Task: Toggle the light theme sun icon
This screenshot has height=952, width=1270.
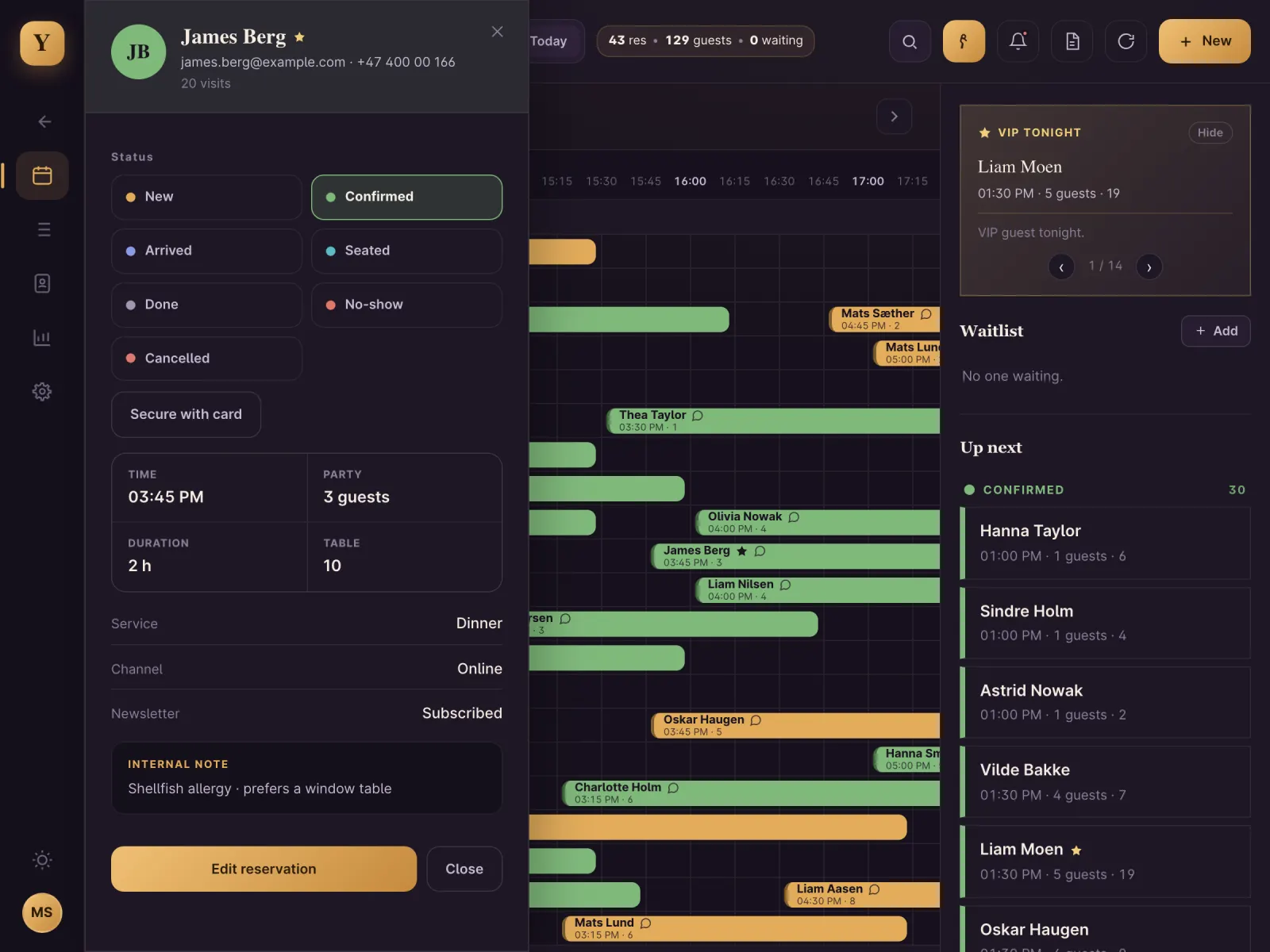Action: [42, 860]
